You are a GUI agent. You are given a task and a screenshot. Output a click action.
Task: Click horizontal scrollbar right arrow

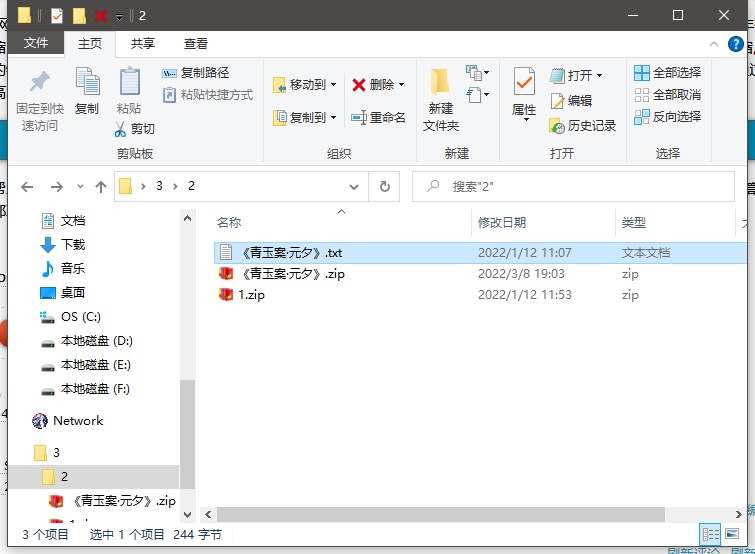(738, 515)
